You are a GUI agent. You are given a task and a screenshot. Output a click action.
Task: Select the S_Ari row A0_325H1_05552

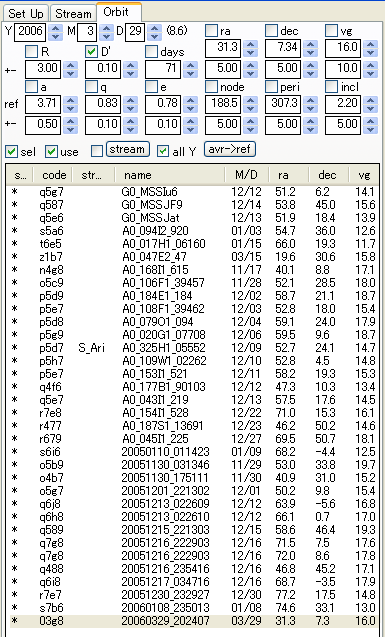[x=194, y=348]
